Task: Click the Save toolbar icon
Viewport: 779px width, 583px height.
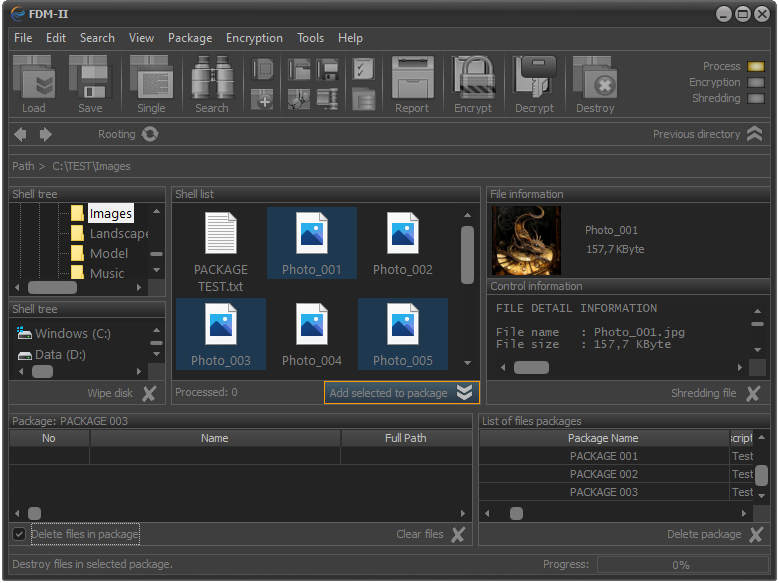Action: (x=90, y=77)
